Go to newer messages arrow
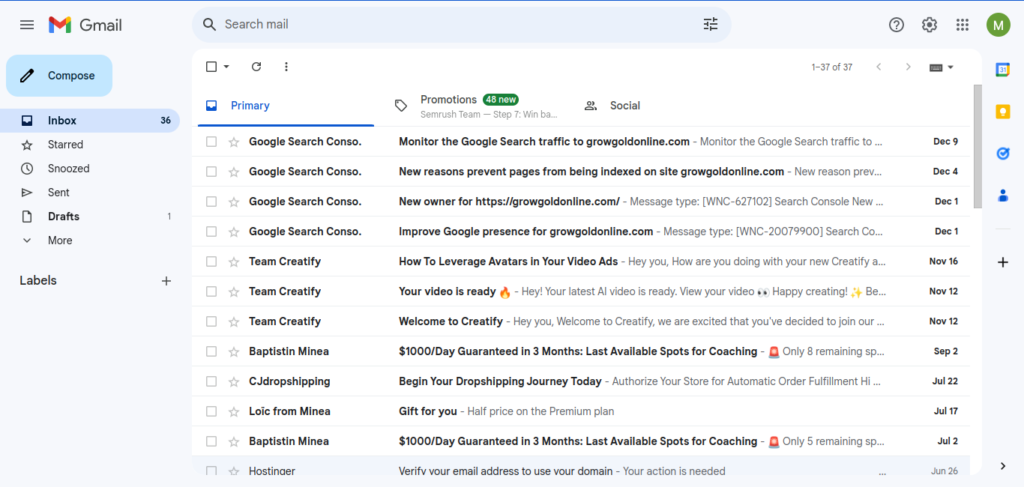Viewport: 1024px width, 487px height. 878,67
